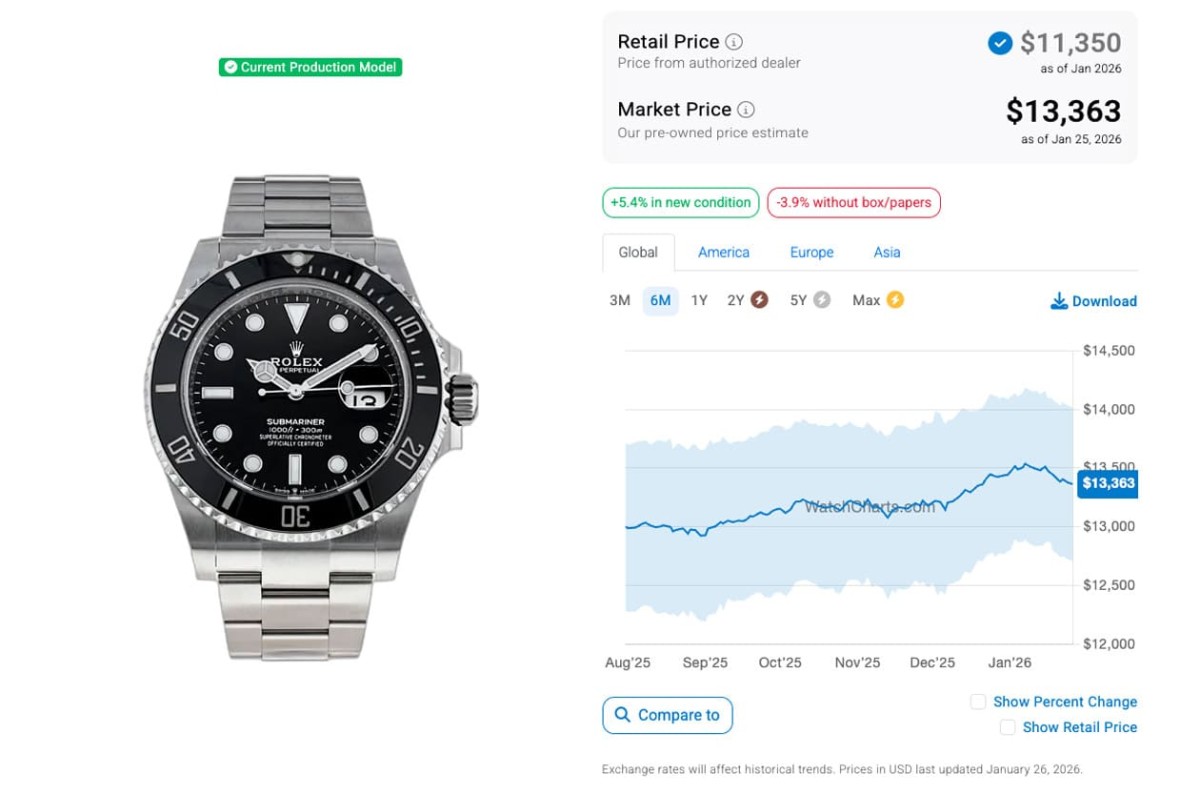Select the 6M time range
The width and height of the screenshot is (1200, 794).
[660, 300]
